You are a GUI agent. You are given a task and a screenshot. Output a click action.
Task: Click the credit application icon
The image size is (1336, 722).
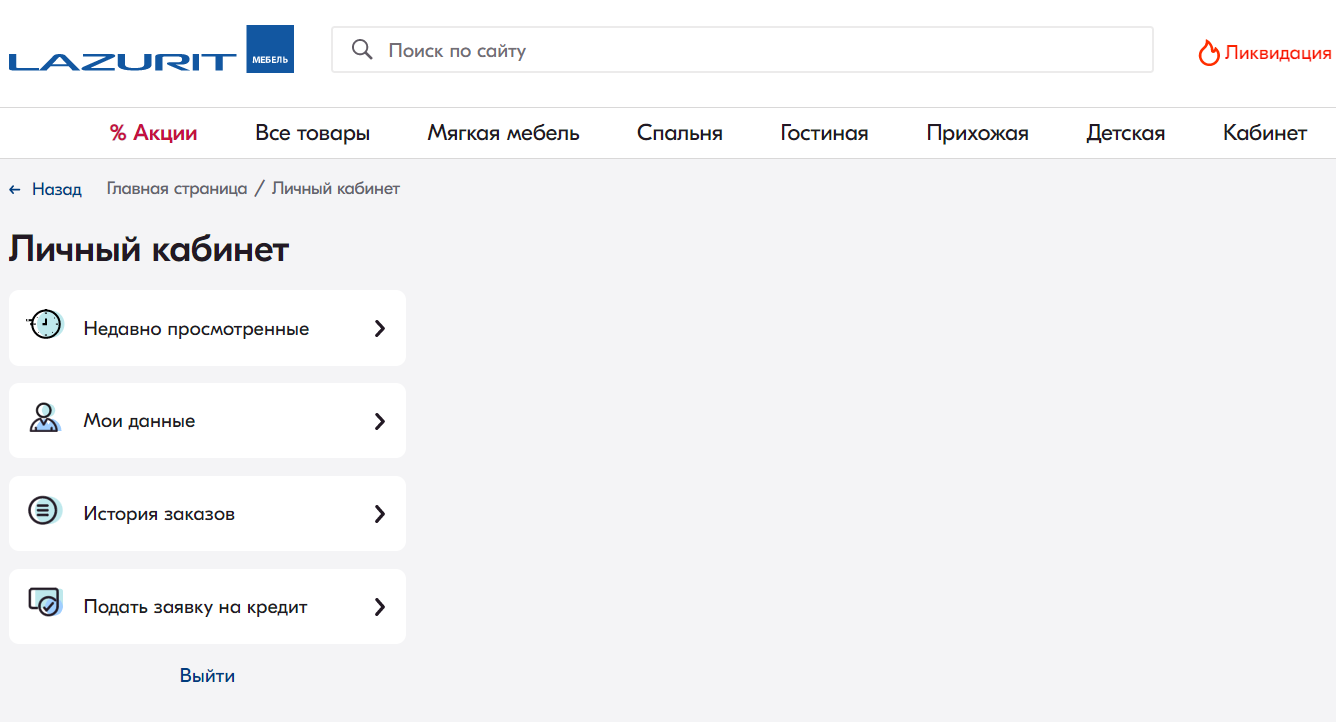point(45,602)
